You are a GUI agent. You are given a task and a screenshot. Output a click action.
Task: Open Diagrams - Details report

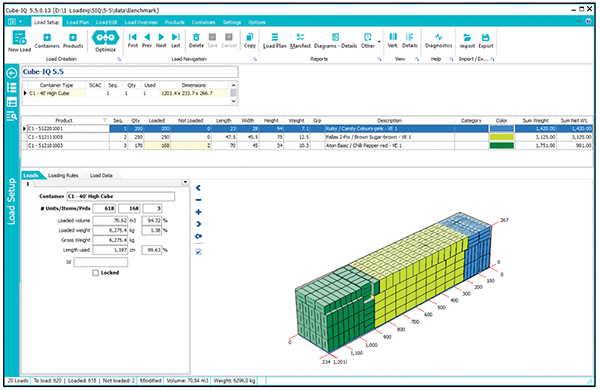(x=335, y=41)
